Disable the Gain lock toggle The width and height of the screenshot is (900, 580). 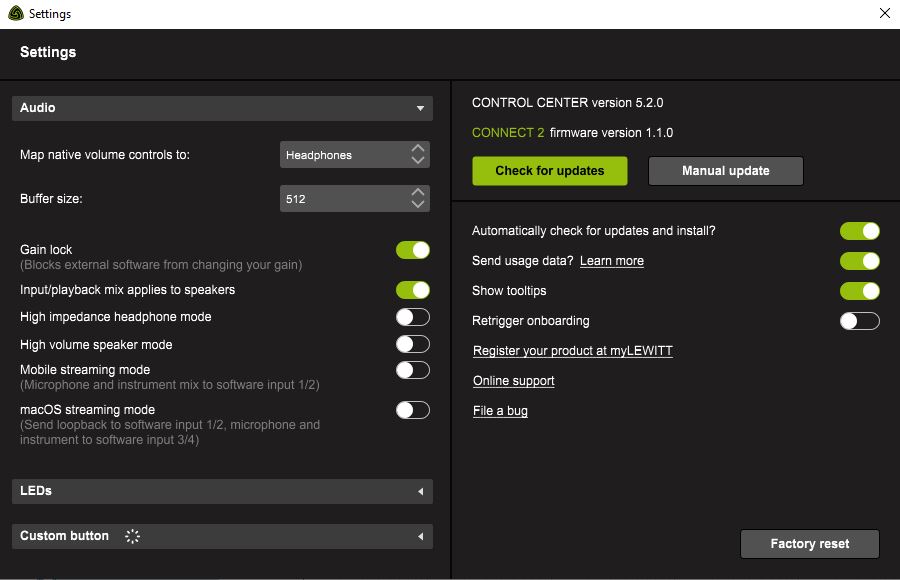point(412,249)
